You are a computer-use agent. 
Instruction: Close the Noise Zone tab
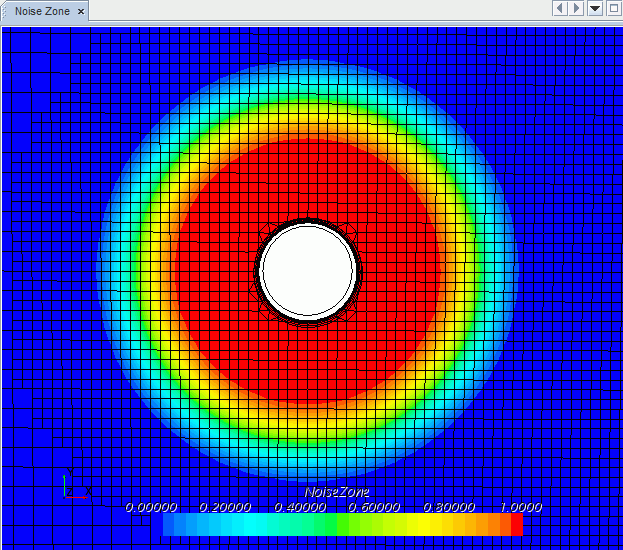click(81, 11)
